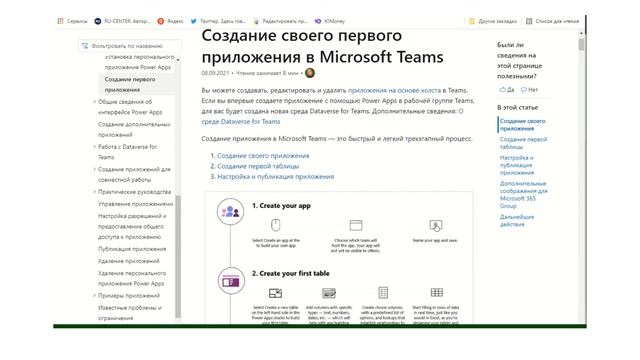The width and height of the screenshot is (640, 360).
Task: Click the Add columns with specific types icon
Action: coord(329,293)
